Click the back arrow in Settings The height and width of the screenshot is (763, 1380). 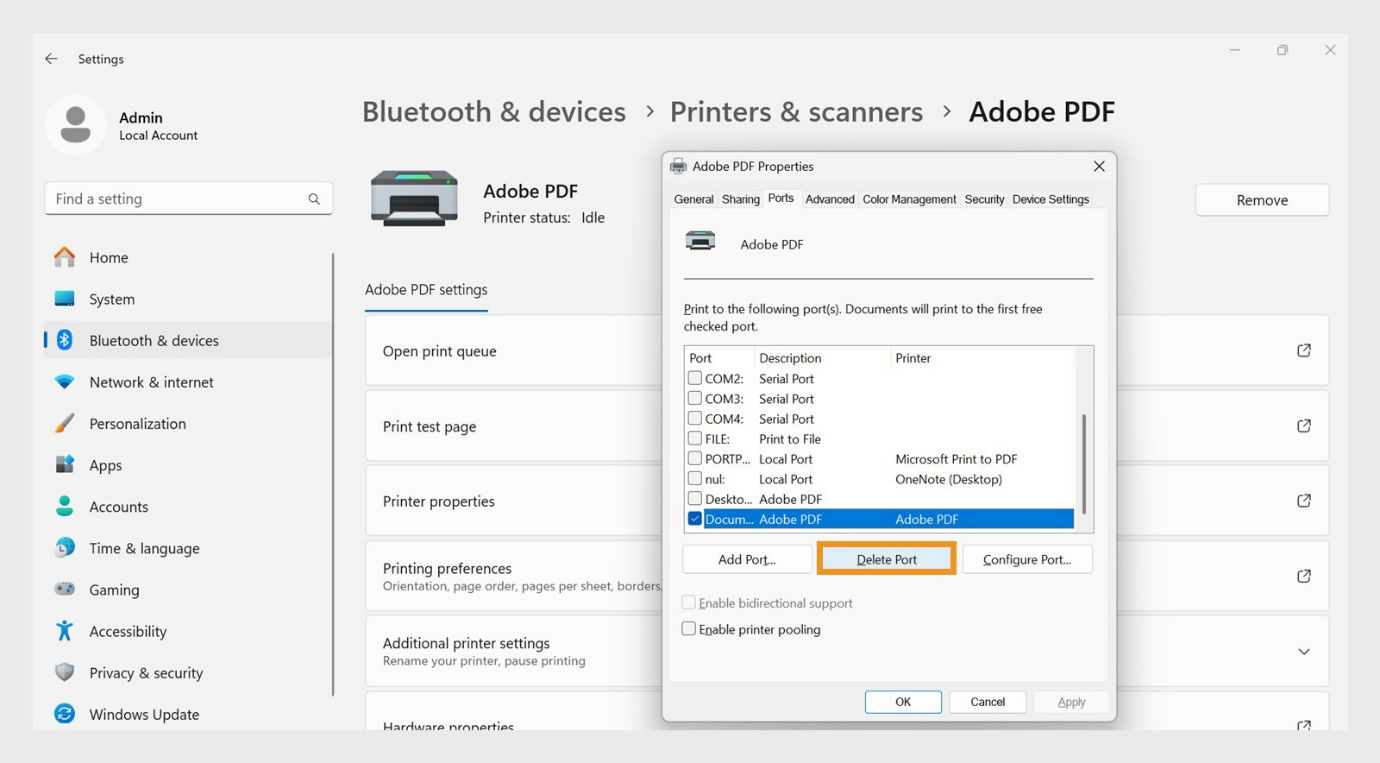[x=50, y=58]
